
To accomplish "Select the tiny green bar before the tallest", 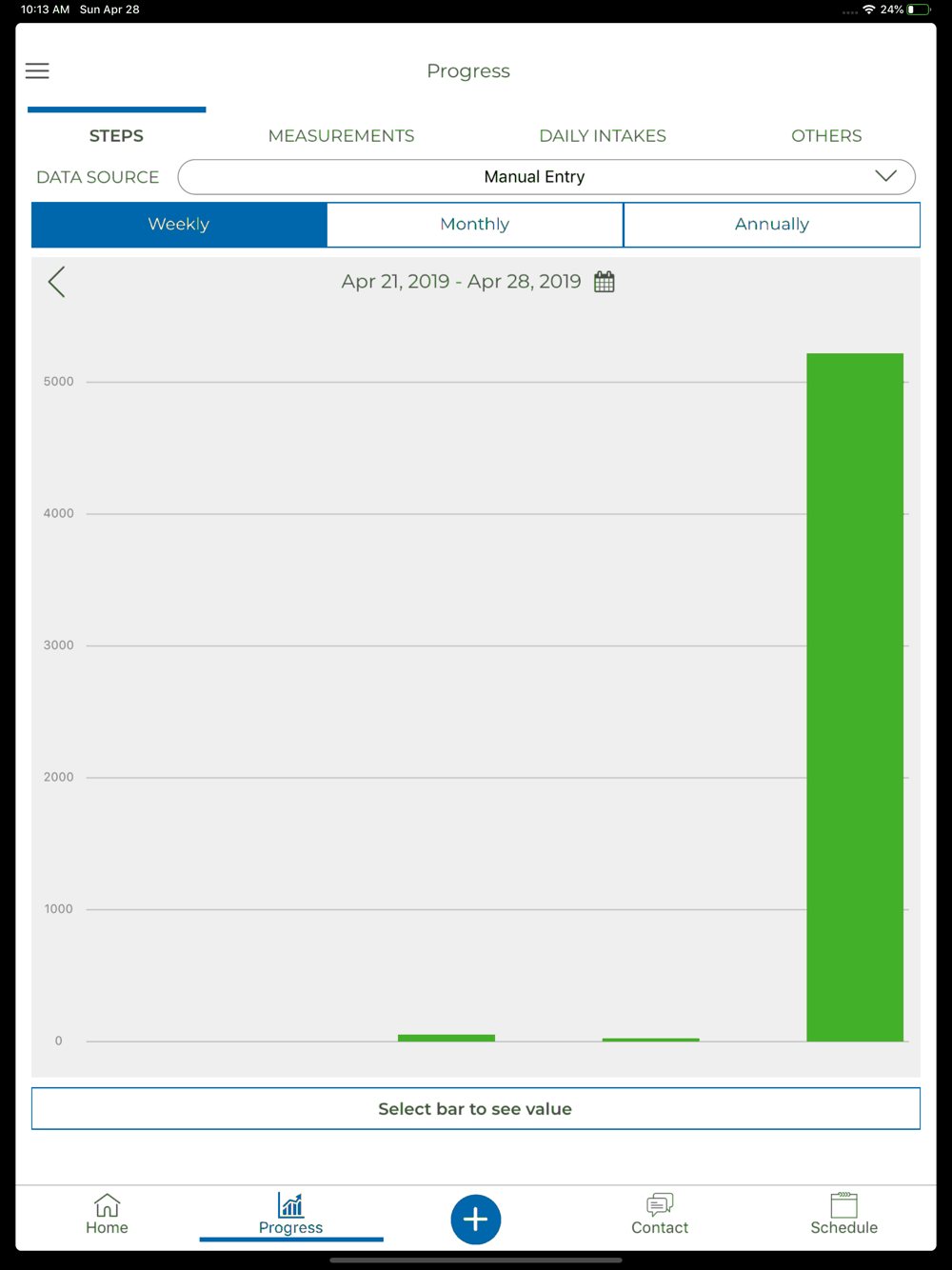I will (x=651, y=1040).
